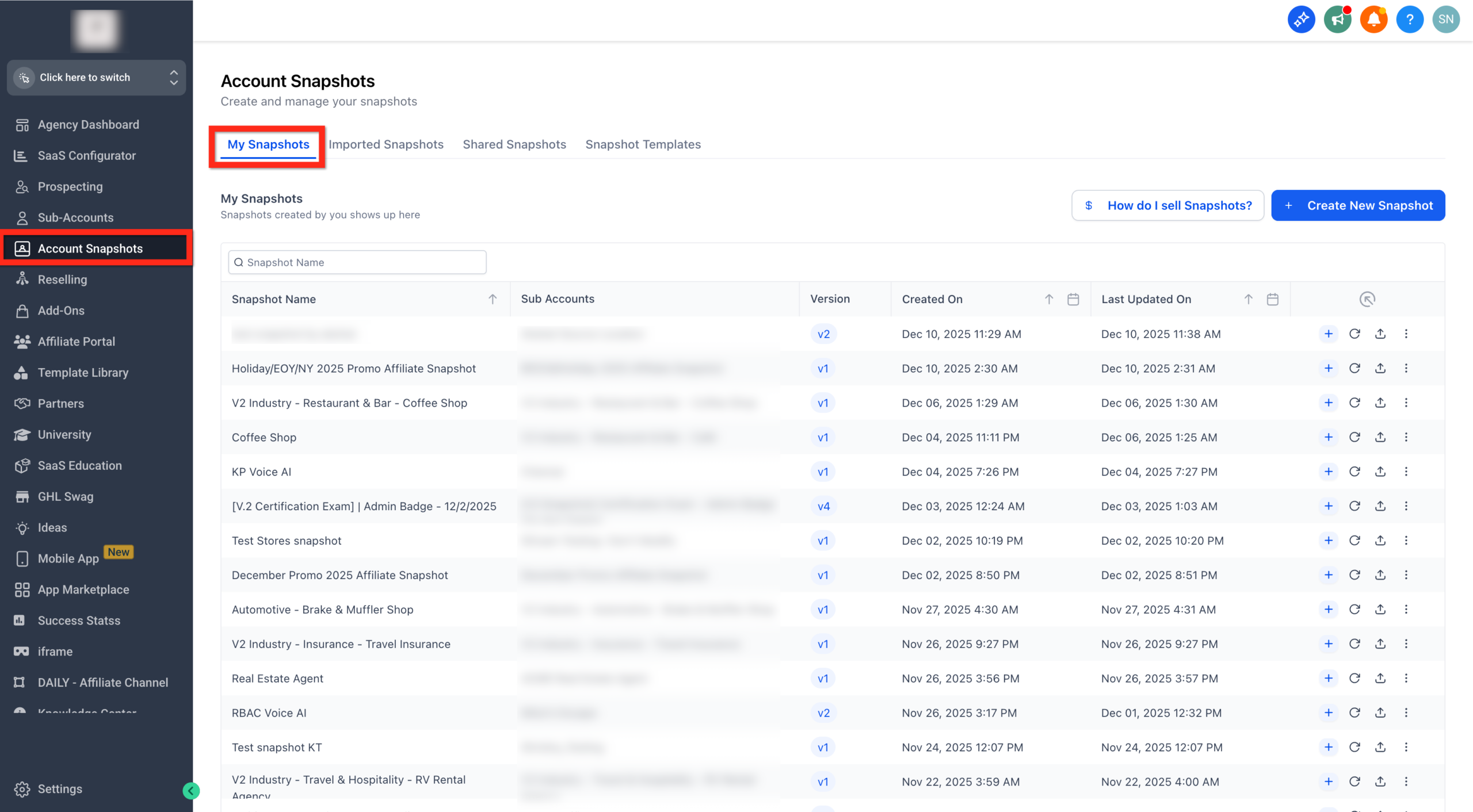Open the Snapshot Templates tab
The width and height of the screenshot is (1473, 812).
pyautogui.click(x=643, y=144)
